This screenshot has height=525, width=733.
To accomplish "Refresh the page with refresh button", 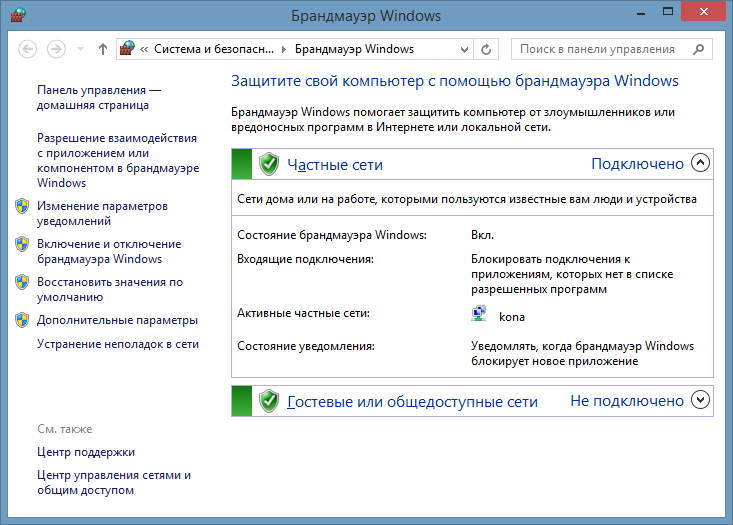I will click(486, 49).
